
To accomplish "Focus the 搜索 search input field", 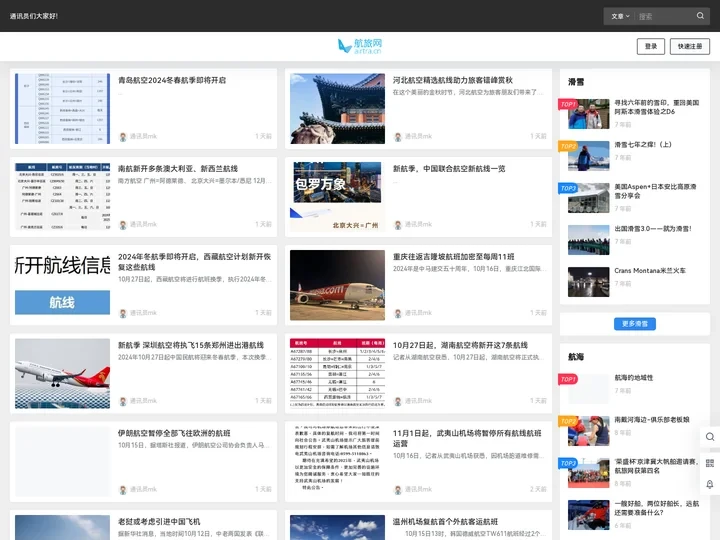I will coord(664,16).
